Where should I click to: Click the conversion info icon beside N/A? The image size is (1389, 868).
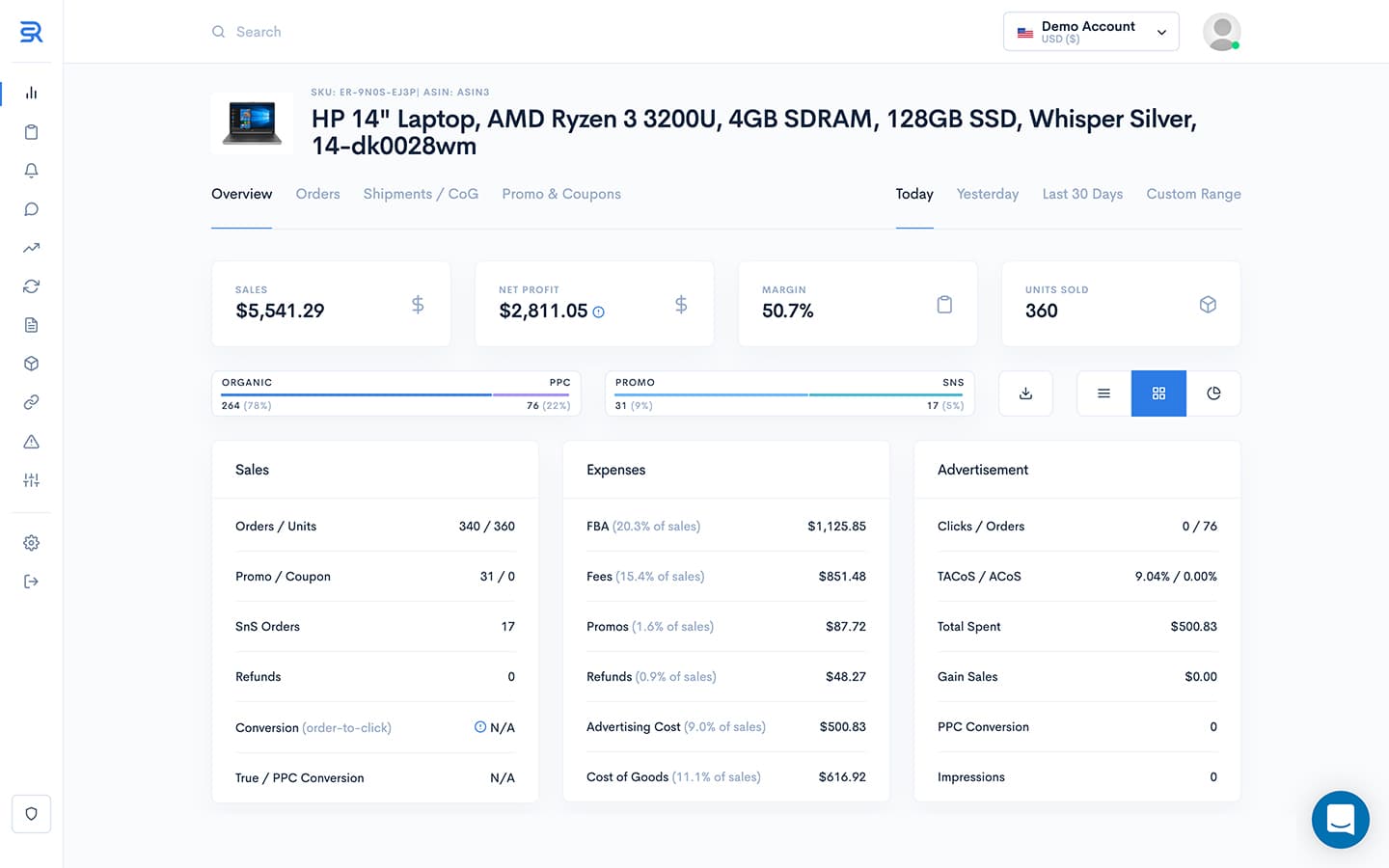pos(479,727)
